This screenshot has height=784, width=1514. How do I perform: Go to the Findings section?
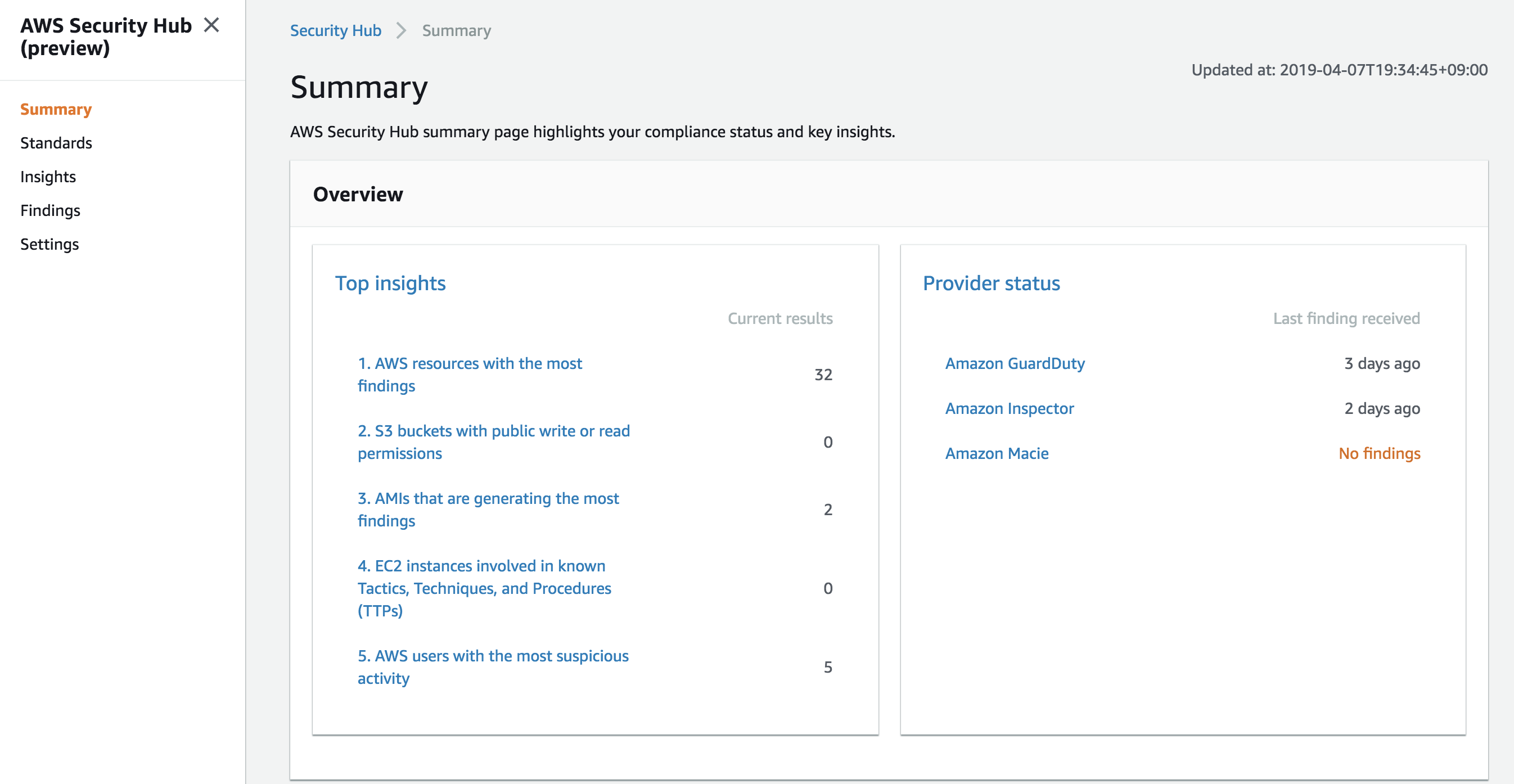click(x=50, y=210)
